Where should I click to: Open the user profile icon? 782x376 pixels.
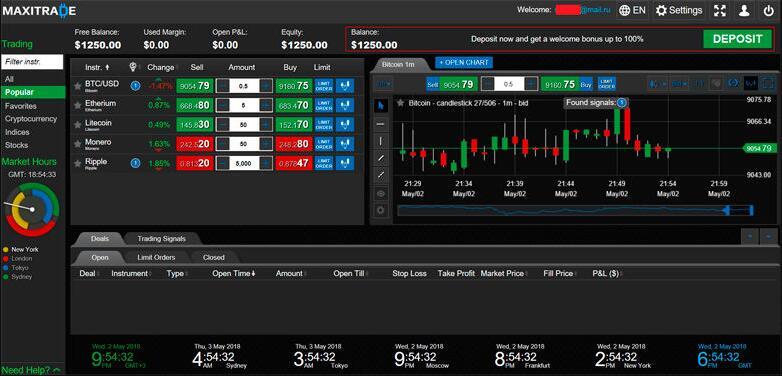(x=744, y=10)
